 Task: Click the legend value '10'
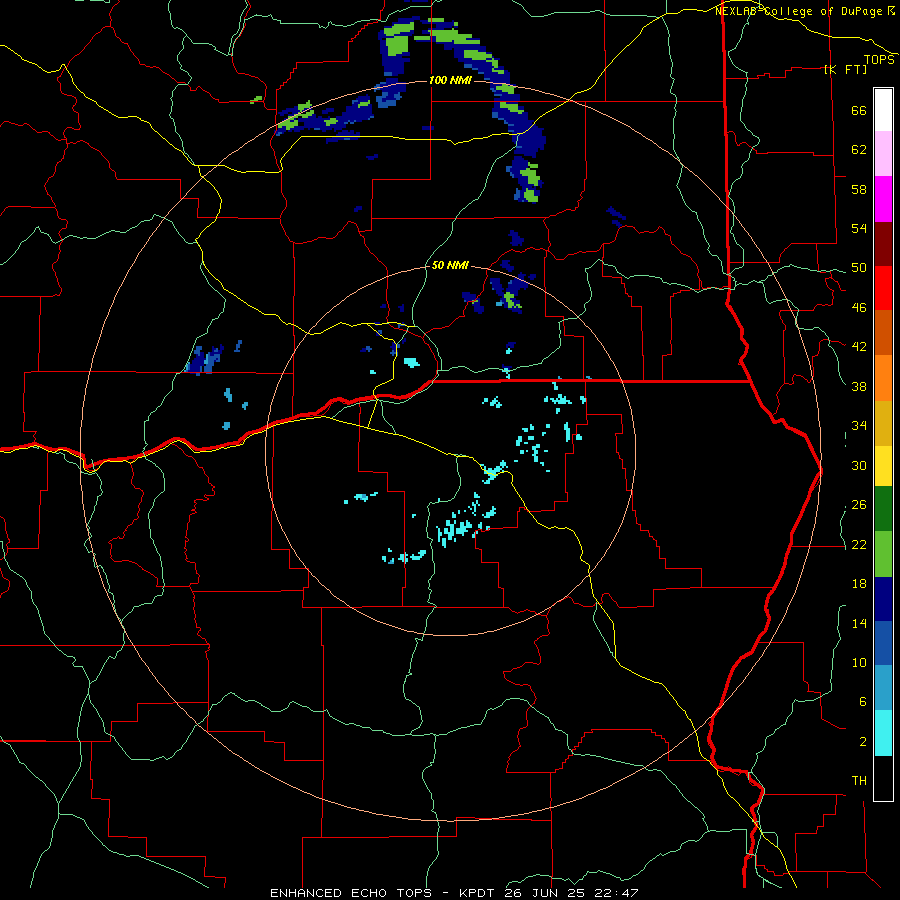tap(859, 663)
